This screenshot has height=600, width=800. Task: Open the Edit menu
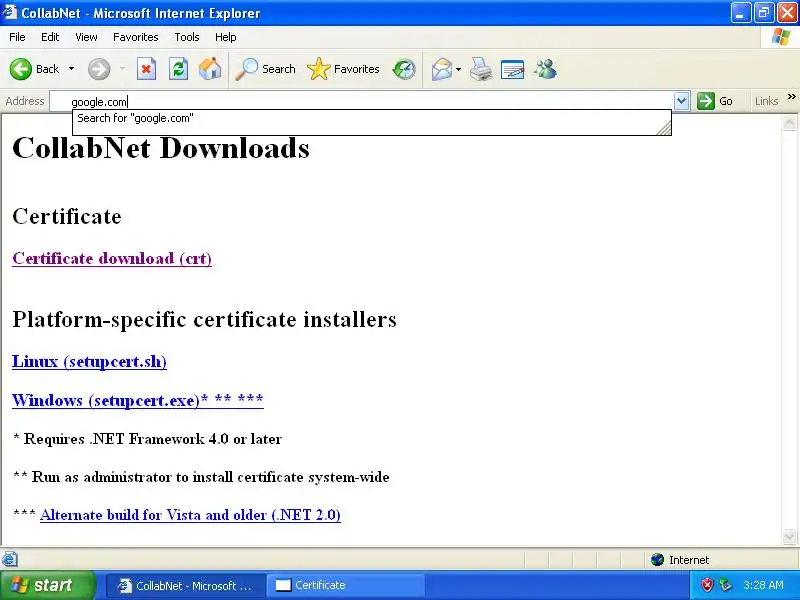(50, 37)
